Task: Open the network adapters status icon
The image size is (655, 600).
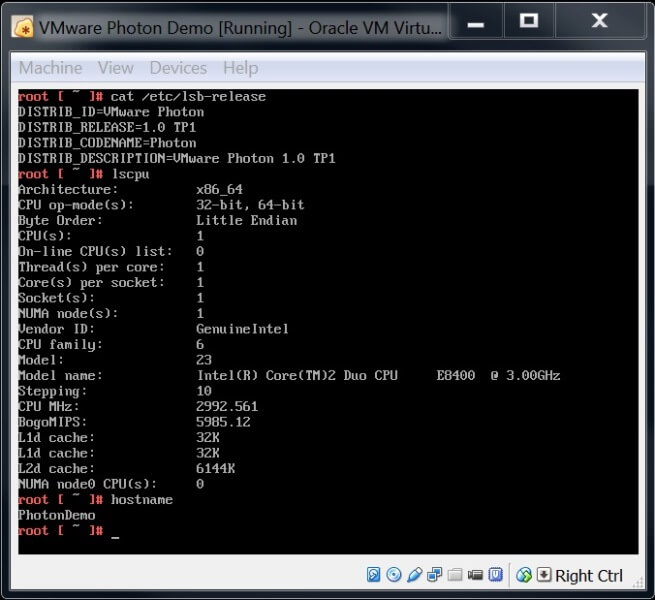Action: tap(434, 575)
